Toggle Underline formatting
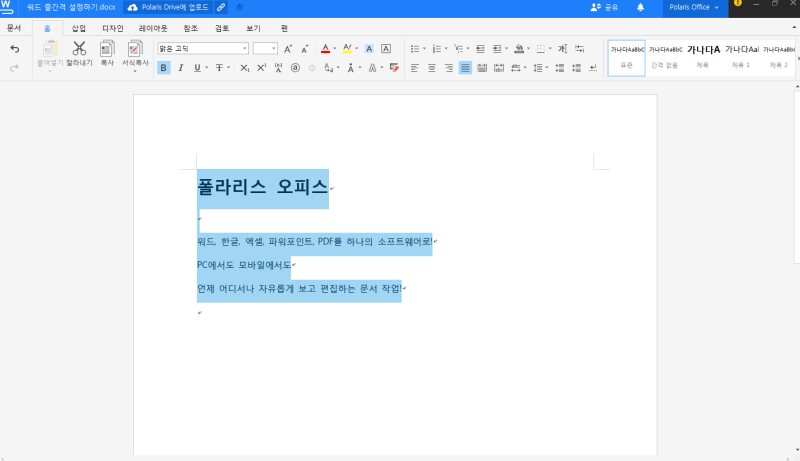The image size is (800, 461). [197, 68]
